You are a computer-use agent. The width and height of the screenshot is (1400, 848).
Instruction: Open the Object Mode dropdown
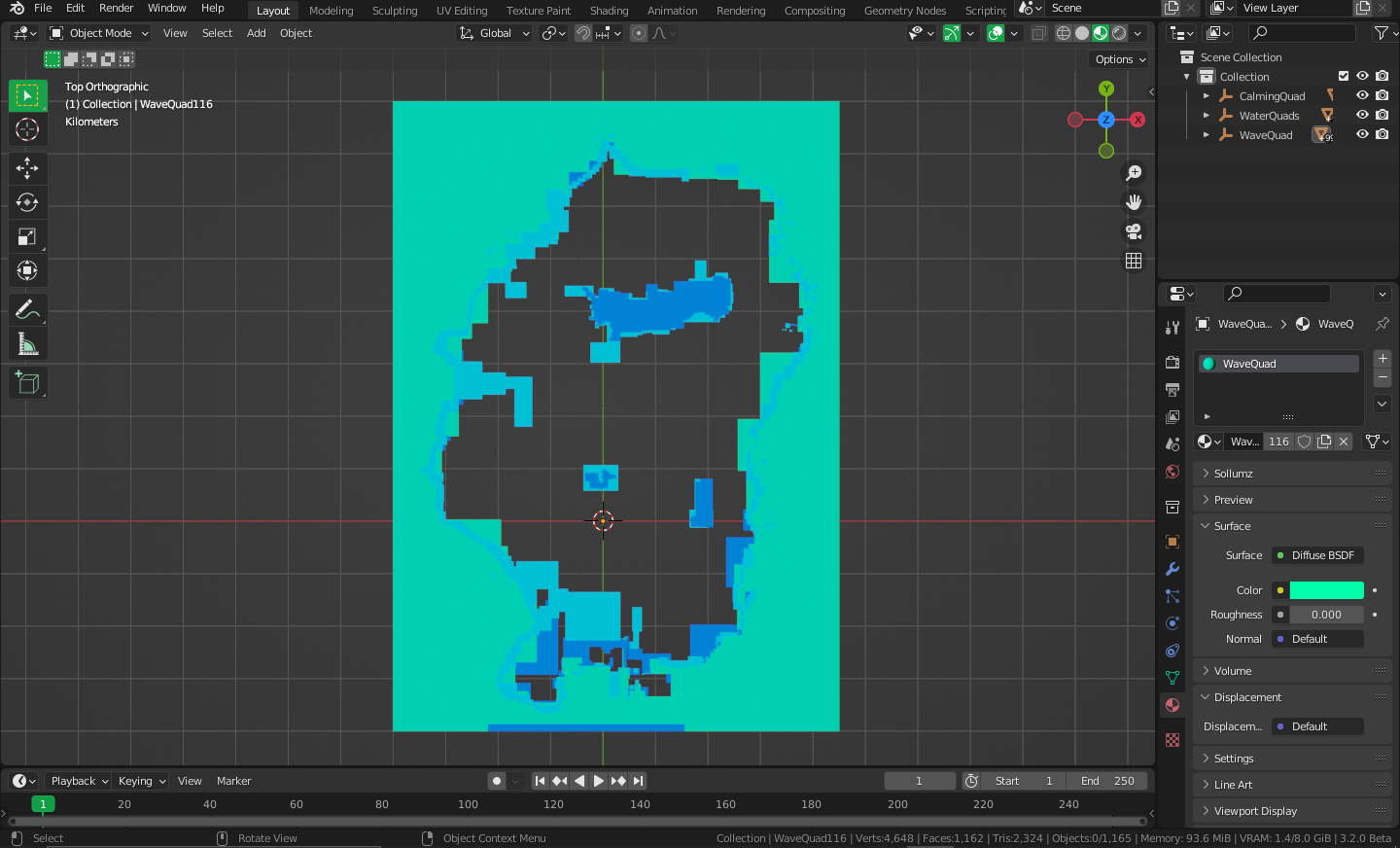click(x=99, y=33)
